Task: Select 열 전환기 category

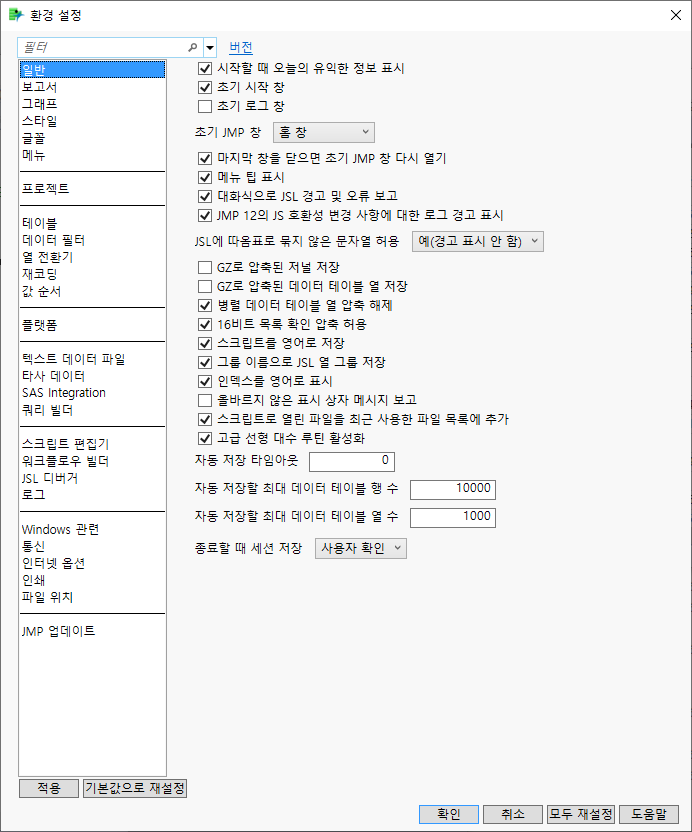Action: coord(92,257)
